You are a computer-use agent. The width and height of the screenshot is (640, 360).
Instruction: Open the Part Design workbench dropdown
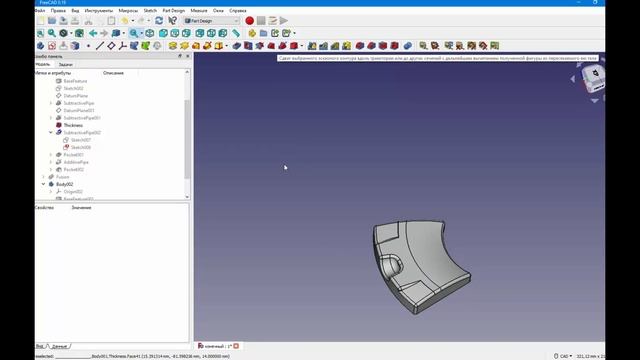tap(211, 20)
